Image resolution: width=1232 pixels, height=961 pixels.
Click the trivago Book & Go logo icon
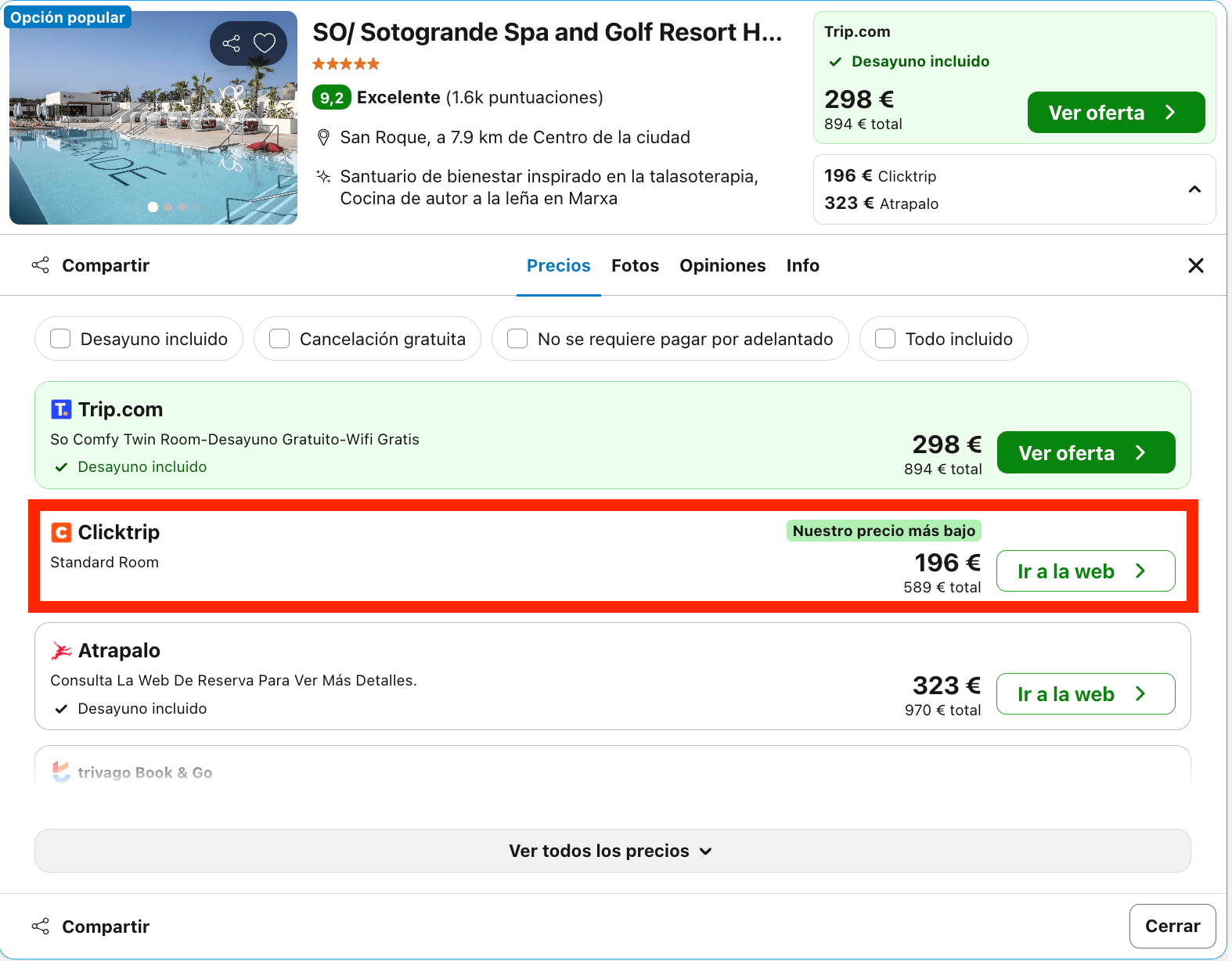[x=61, y=772]
